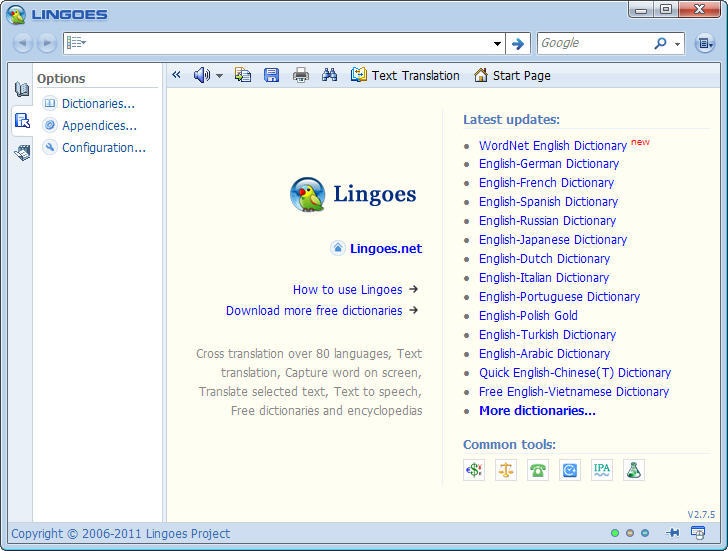This screenshot has height=551, width=728.
Task: Click the Copyright 2006-2011 Lingoes Project text
Action: (x=121, y=533)
